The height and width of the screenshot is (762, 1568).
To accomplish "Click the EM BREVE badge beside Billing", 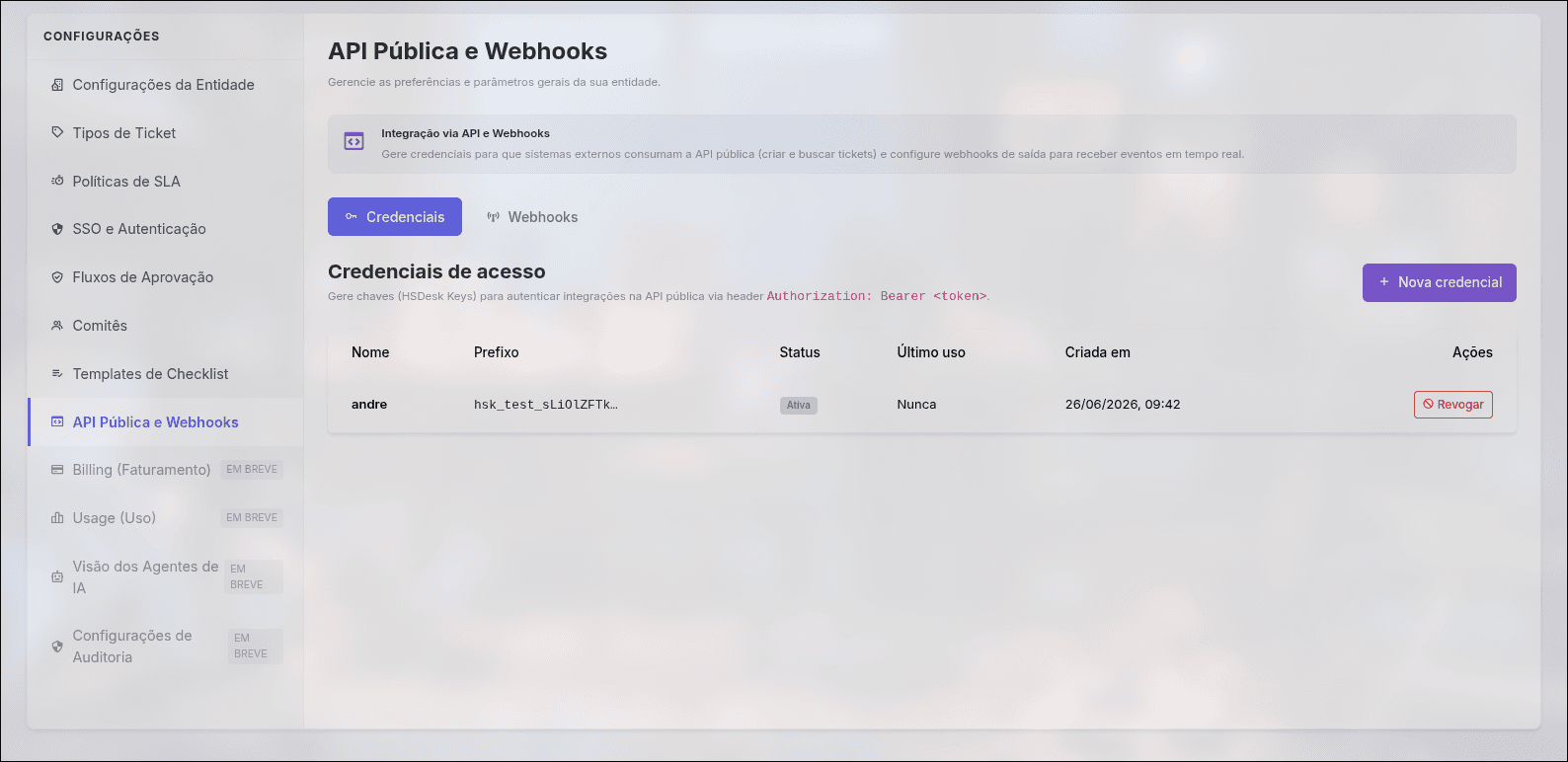I will click(x=252, y=470).
